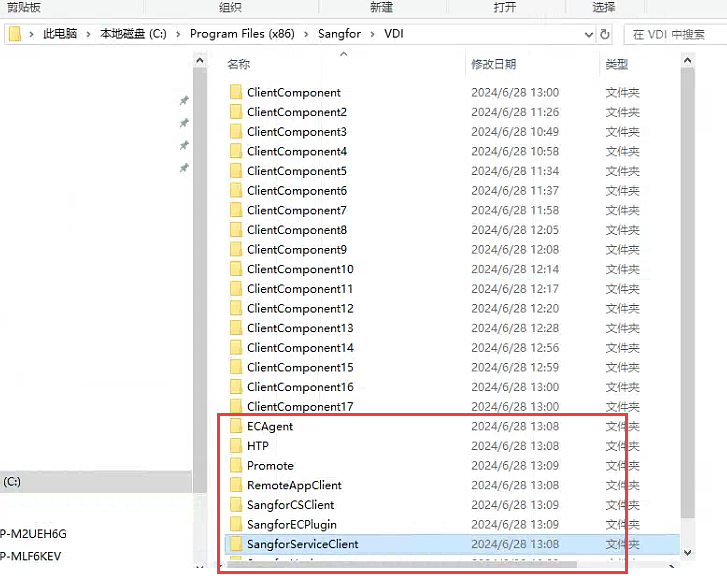Click date 2024/6/28 10:49 cell

515,131
